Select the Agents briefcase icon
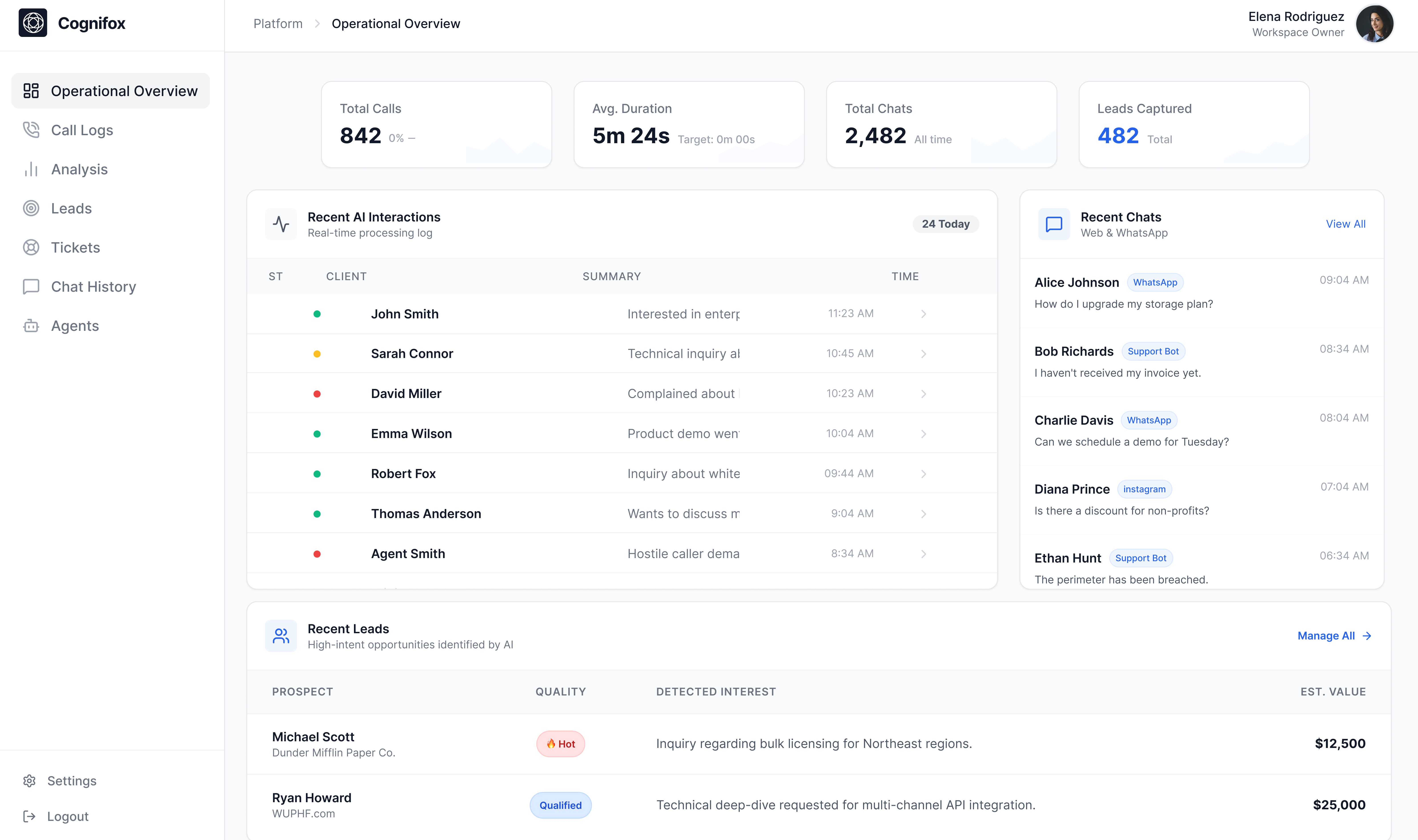The image size is (1418, 840). click(x=31, y=326)
